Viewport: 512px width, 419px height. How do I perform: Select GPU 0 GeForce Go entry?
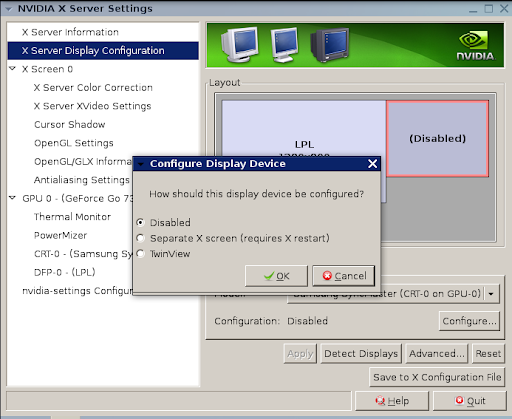click(77, 198)
